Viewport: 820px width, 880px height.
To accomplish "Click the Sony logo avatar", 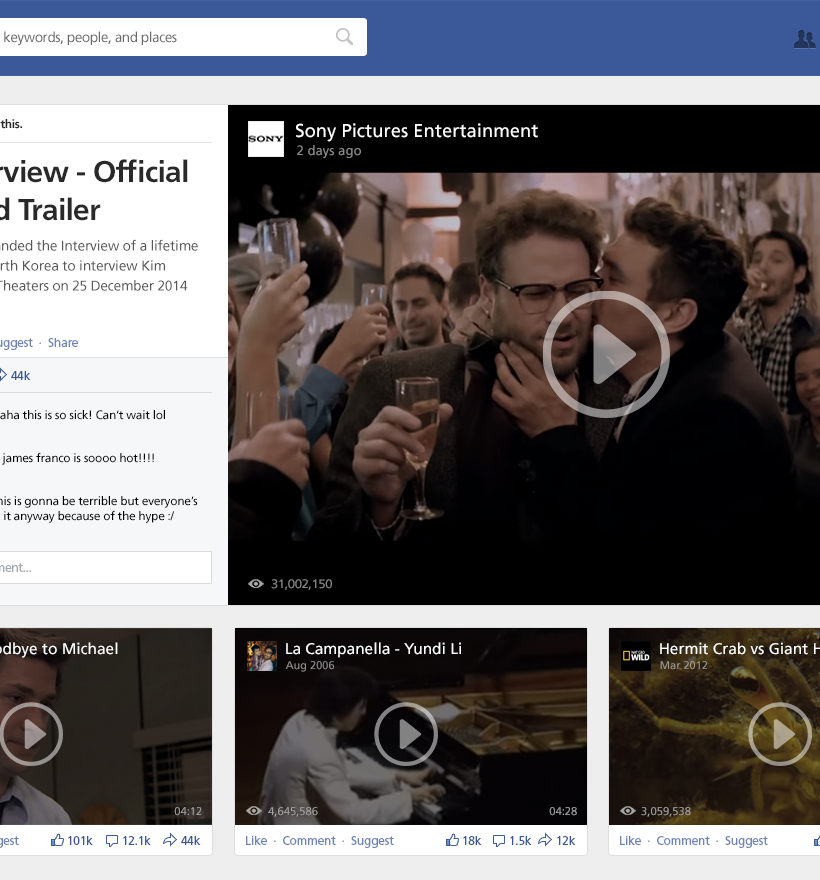I will (x=266, y=139).
